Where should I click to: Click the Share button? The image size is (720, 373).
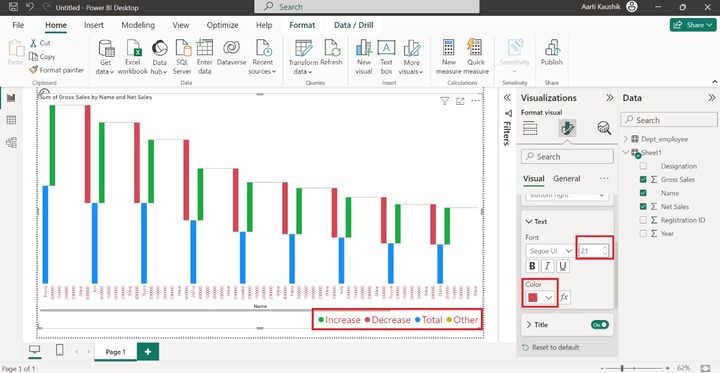click(692, 25)
